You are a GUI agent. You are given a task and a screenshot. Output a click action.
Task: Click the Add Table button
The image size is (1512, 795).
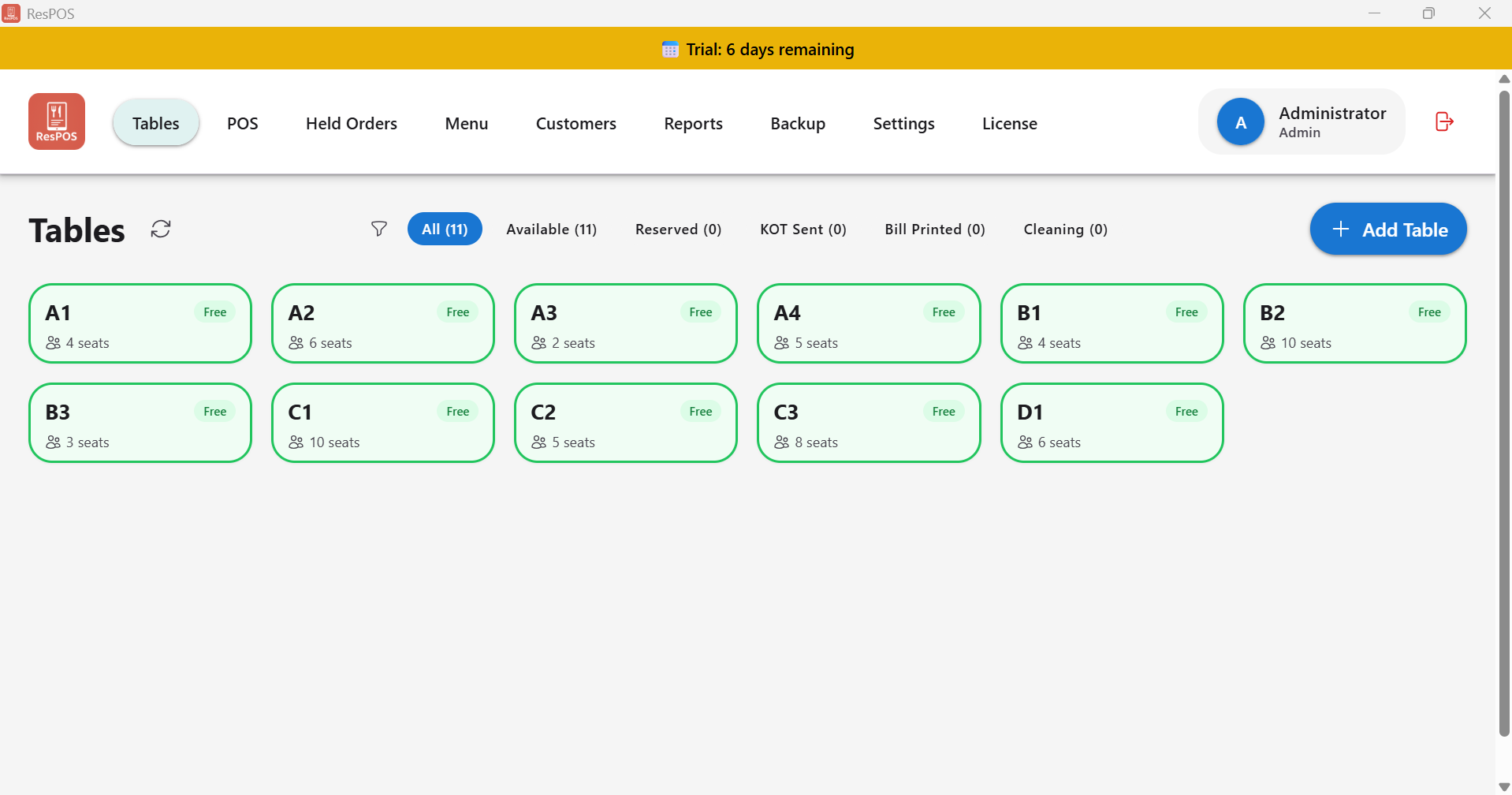click(x=1388, y=229)
